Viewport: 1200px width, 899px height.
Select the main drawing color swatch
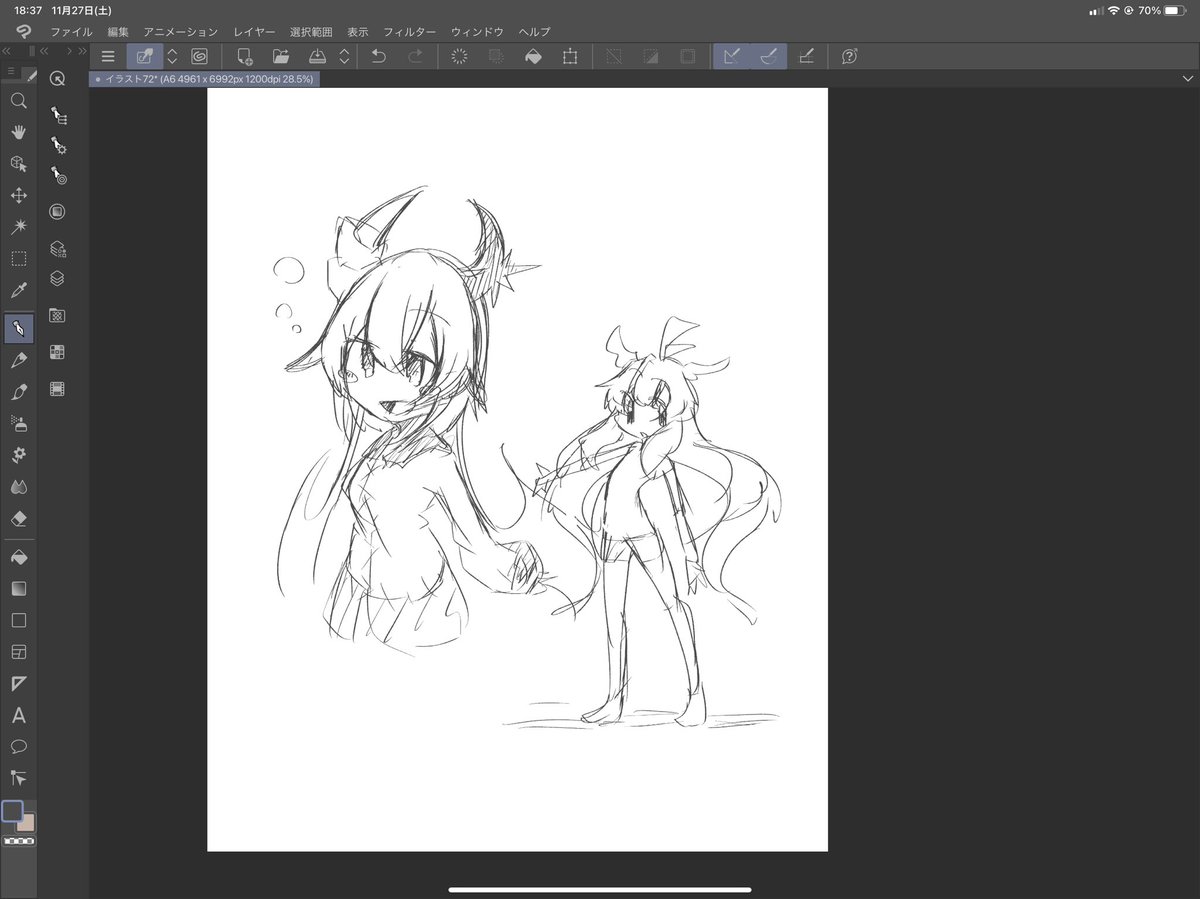coord(12,811)
